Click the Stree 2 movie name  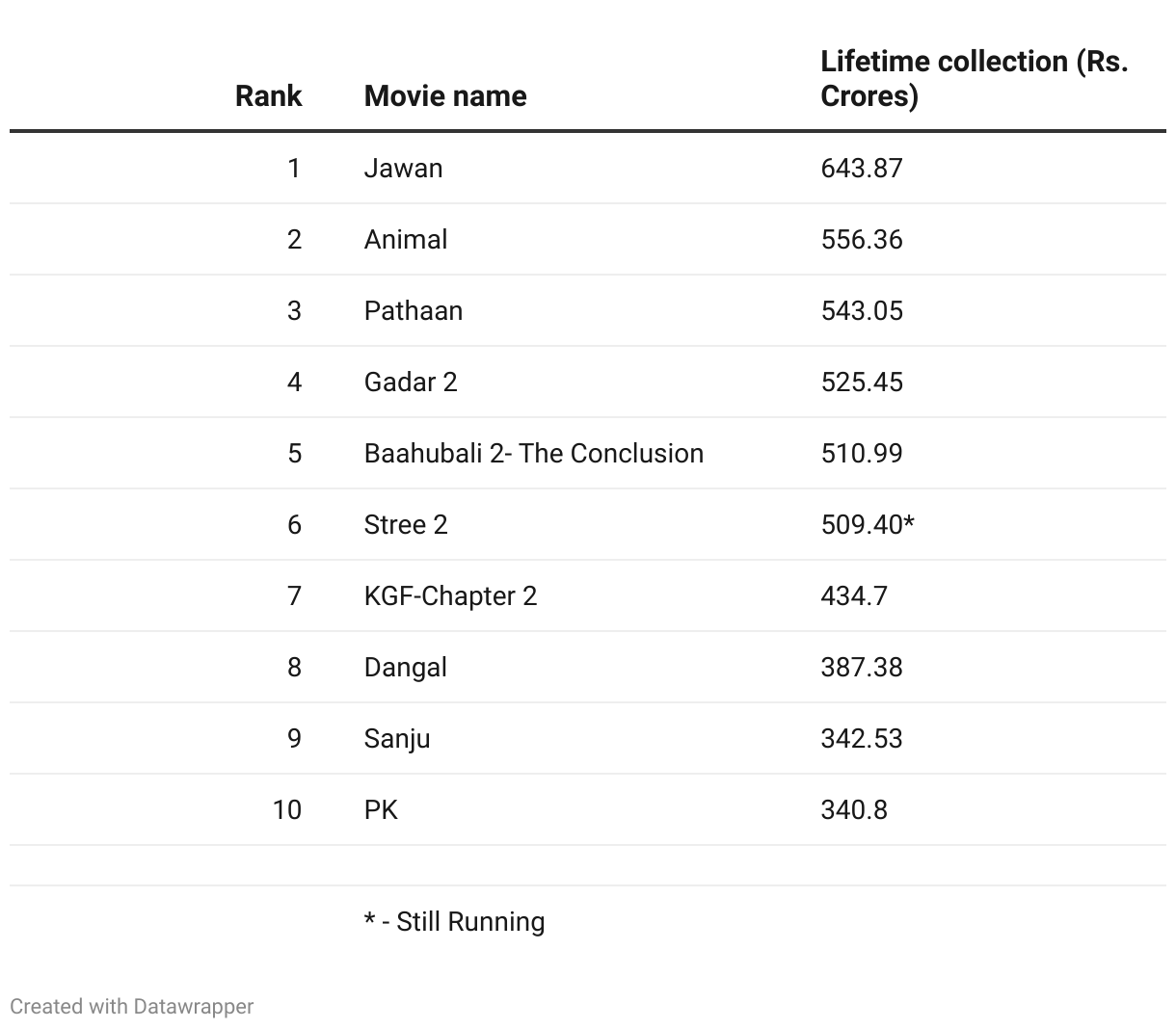coord(406,524)
